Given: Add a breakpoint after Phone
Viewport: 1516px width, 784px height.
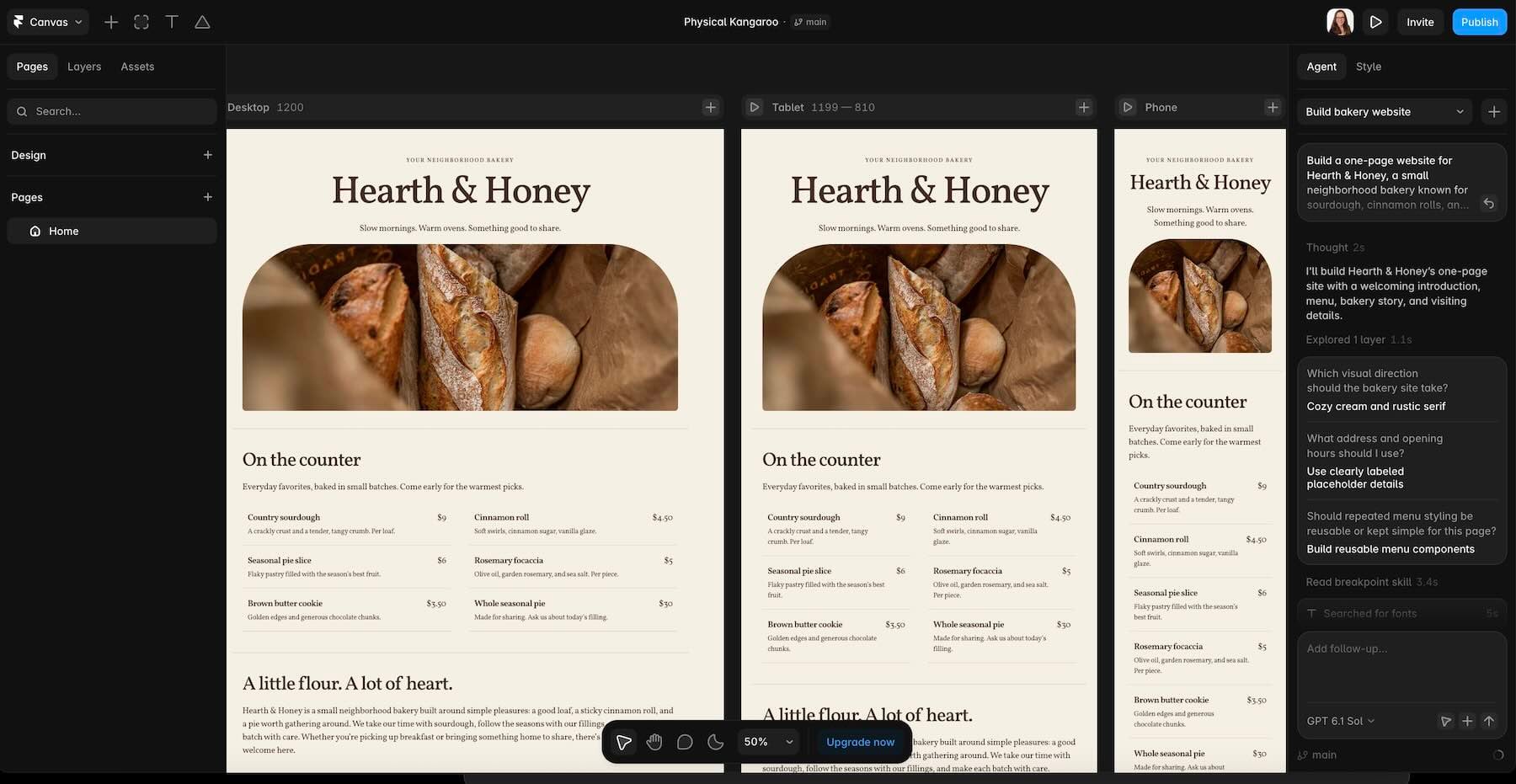Looking at the screenshot, I should 1273,107.
